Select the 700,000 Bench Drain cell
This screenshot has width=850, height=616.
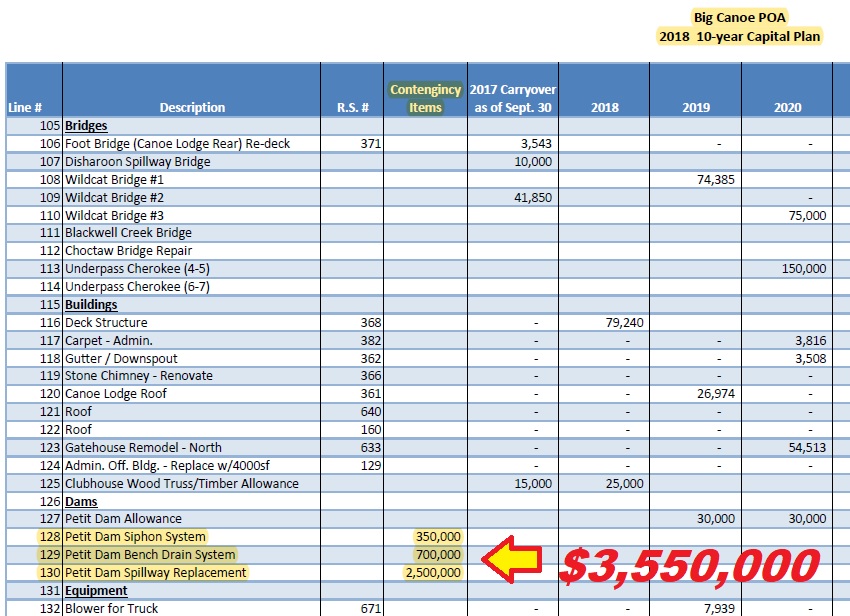[x=438, y=555]
